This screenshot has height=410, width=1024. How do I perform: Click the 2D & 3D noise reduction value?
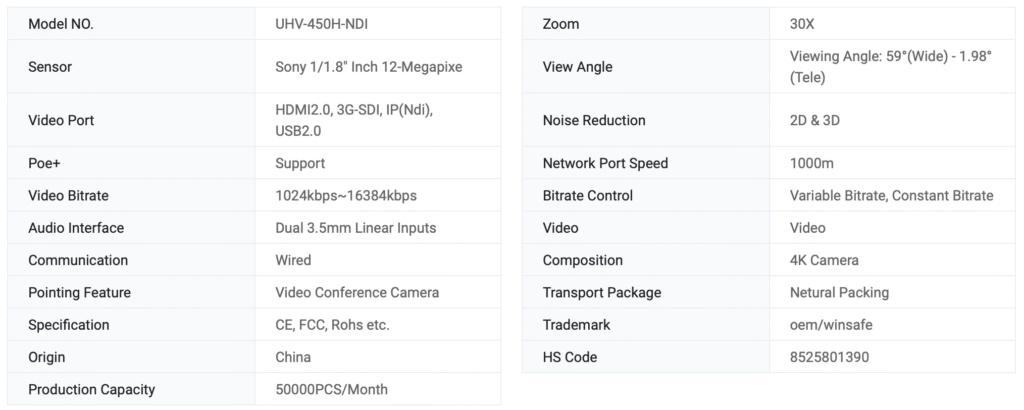click(x=815, y=120)
